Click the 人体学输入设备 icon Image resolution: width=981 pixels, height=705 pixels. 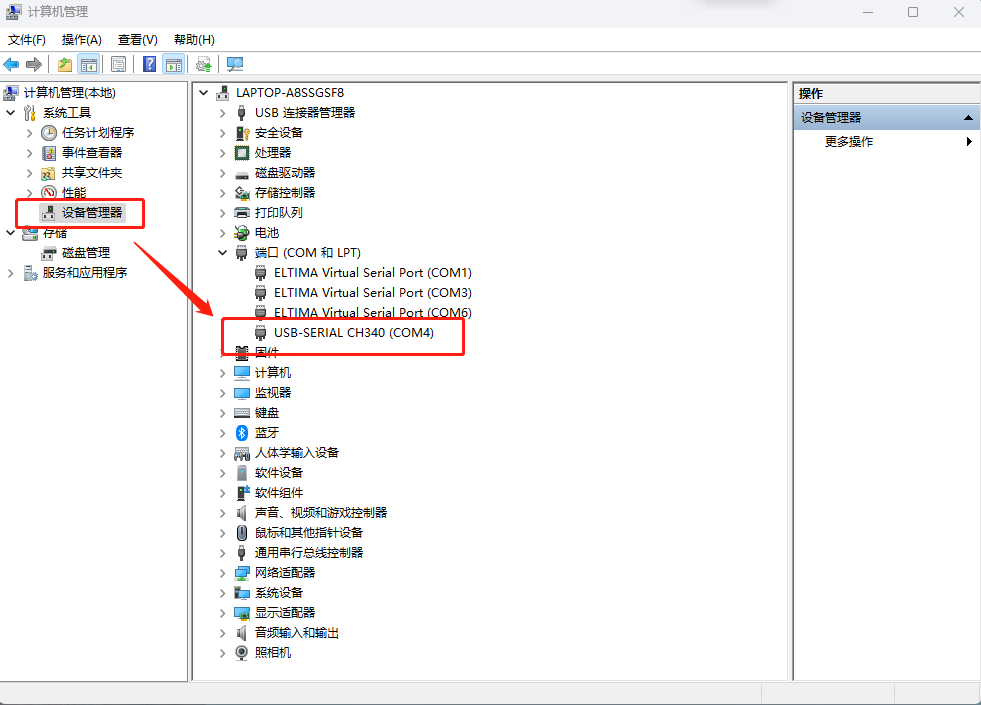pyautogui.click(x=241, y=453)
